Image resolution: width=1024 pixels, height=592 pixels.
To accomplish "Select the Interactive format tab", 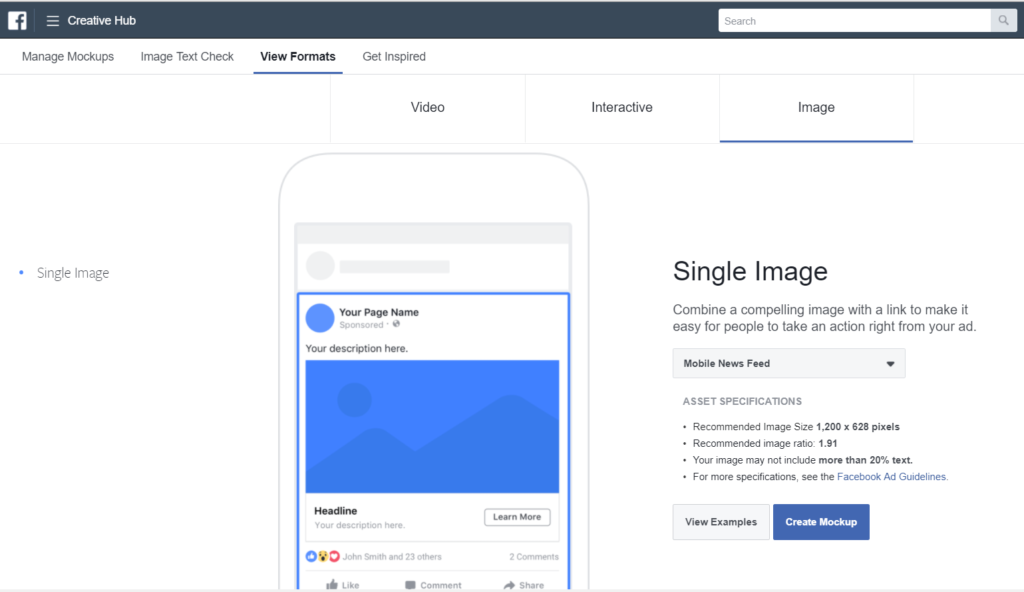I will [622, 108].
